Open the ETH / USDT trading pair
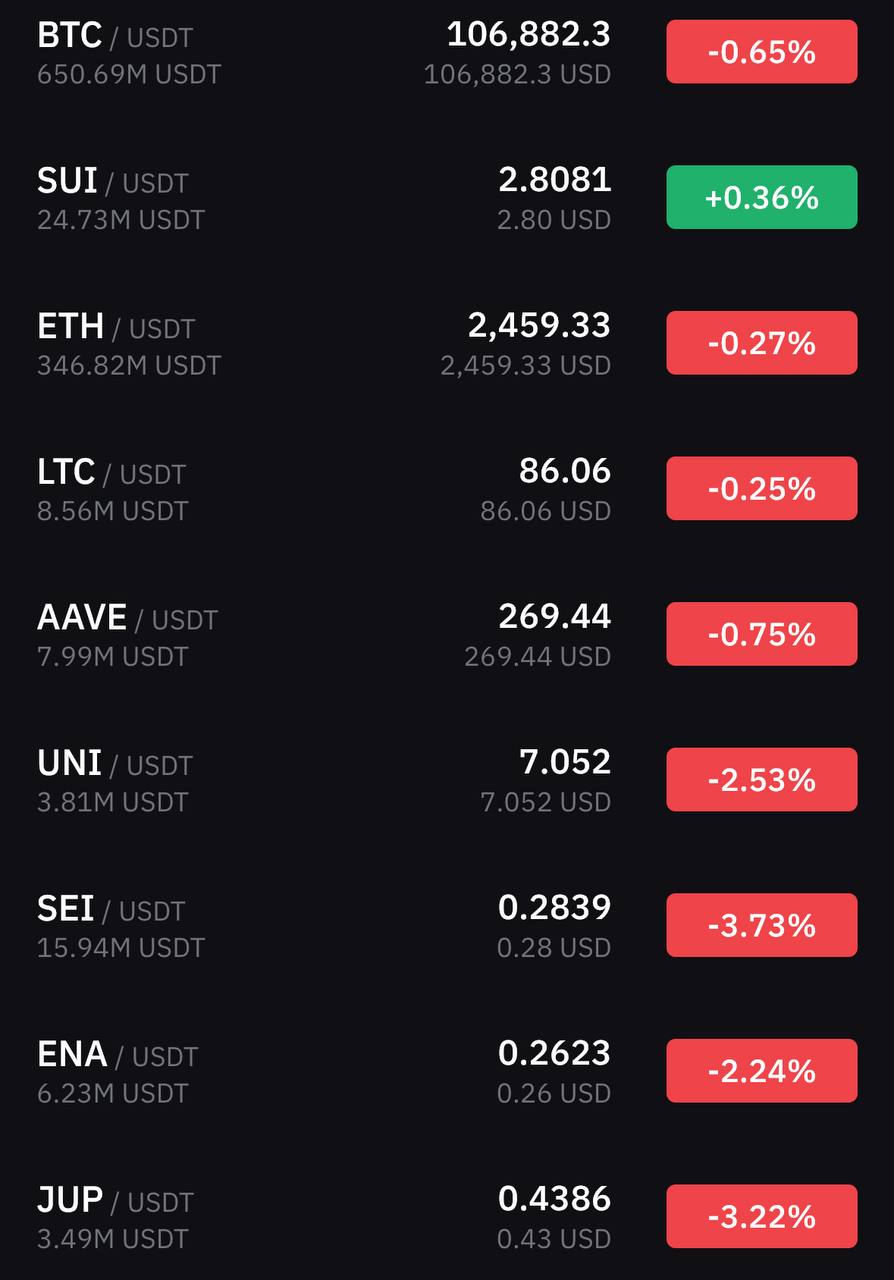Screen dimensions: 894x1280 (447, 343)
